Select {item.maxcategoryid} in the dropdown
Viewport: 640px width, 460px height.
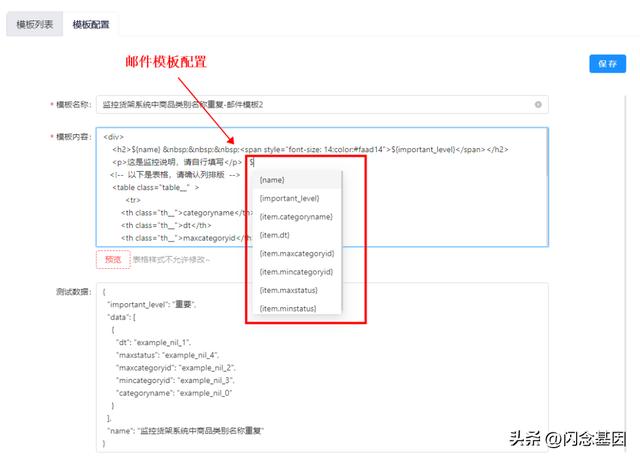tap(297, 253)
